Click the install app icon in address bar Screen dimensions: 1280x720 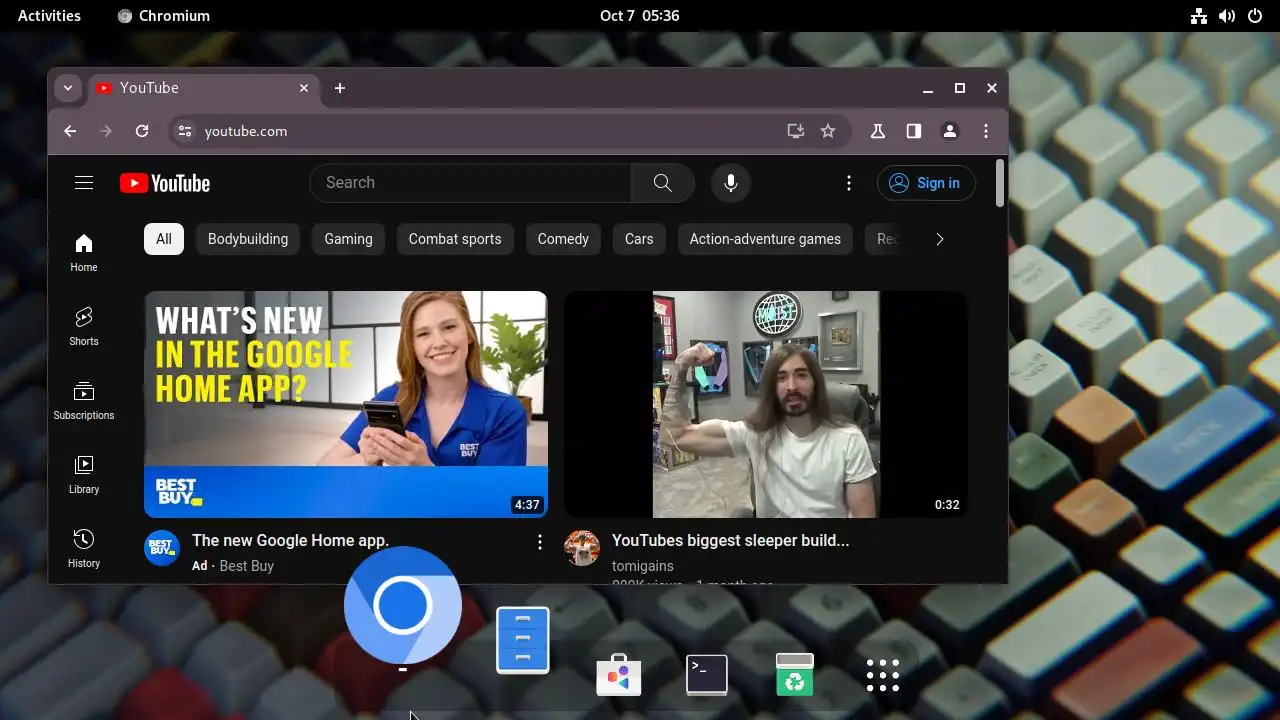point(796,131)
